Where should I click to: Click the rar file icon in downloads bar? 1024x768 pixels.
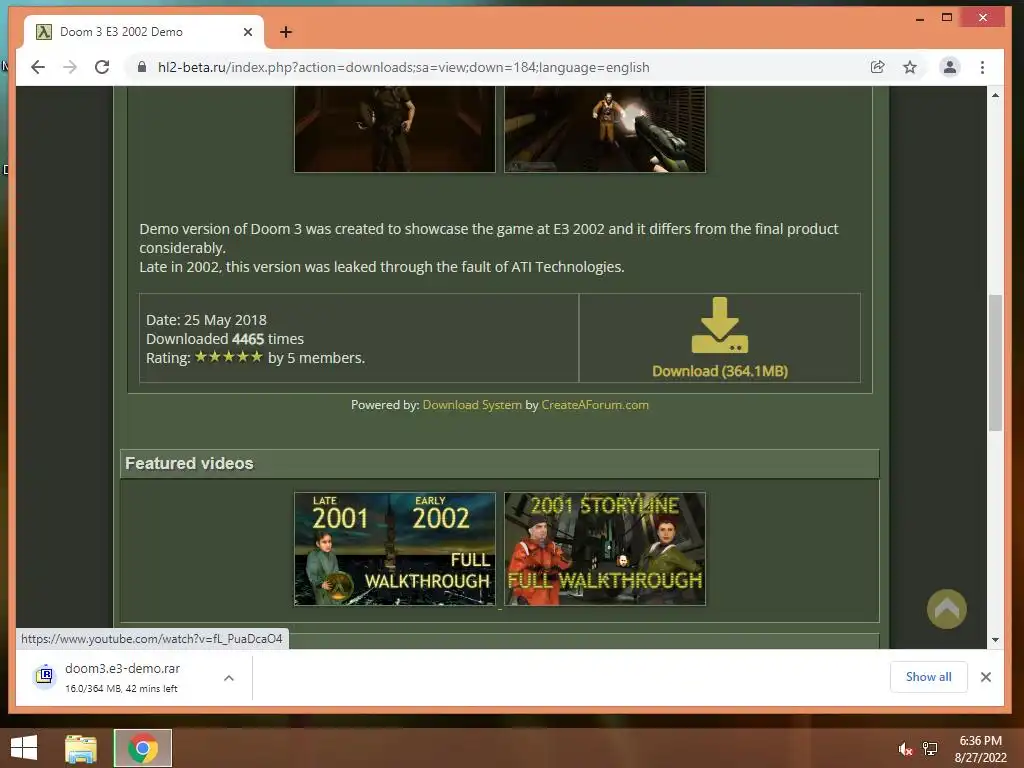pos(44,675)
